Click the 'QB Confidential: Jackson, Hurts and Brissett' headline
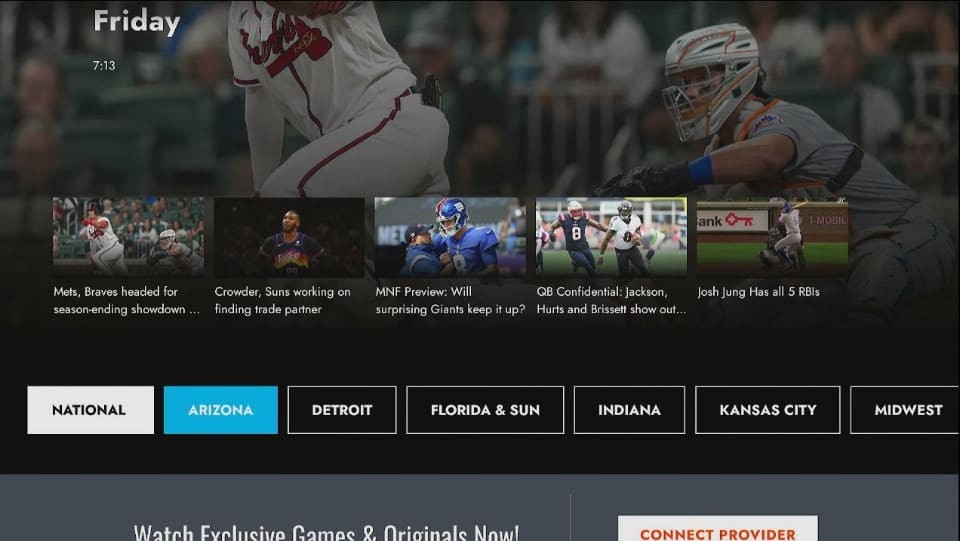 [611, 301]
